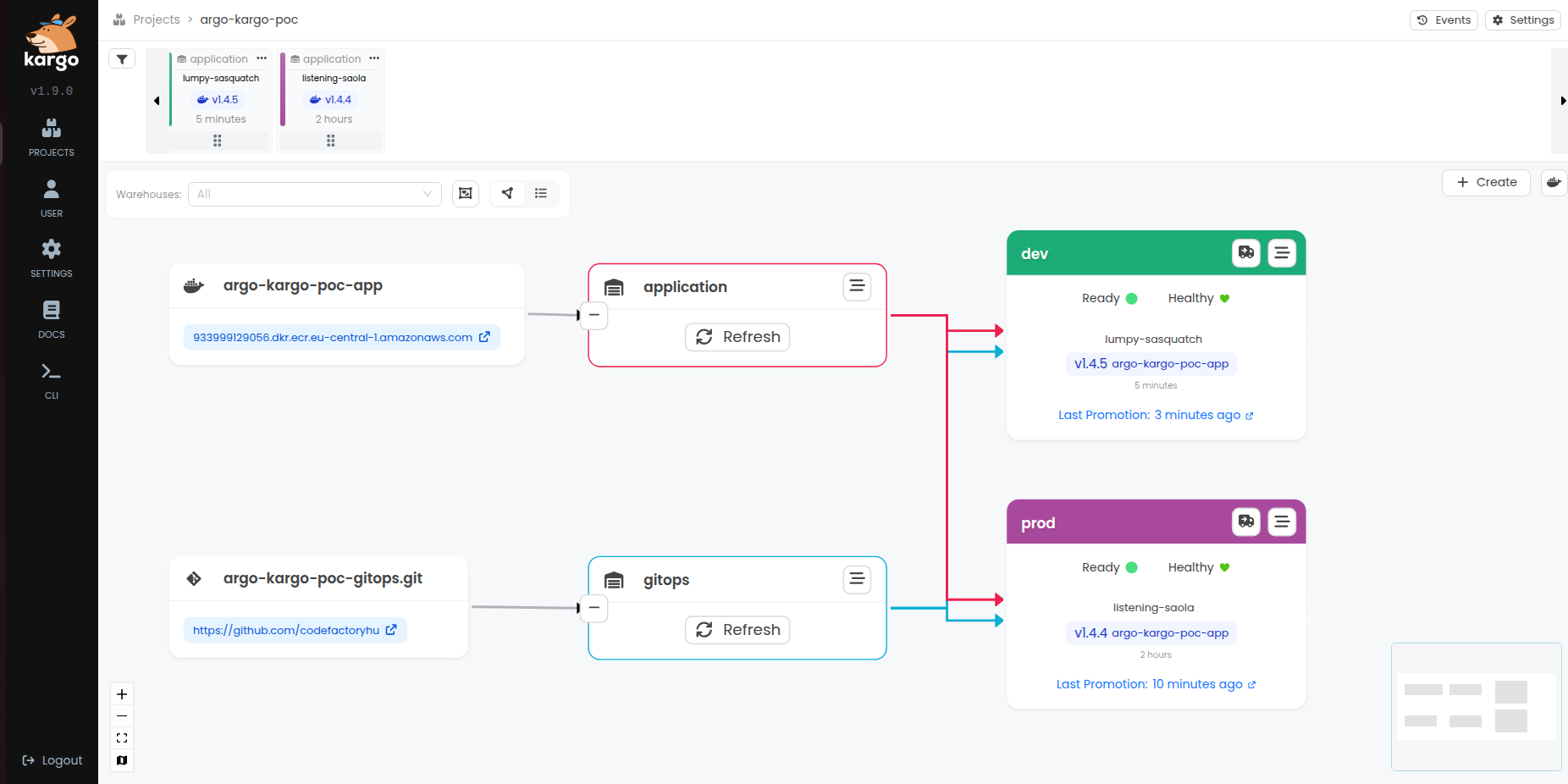The height and width of the screenshot is (784, 1568).
Task: Toggle the graph view mode button
Action: click(x=507, y=193)
